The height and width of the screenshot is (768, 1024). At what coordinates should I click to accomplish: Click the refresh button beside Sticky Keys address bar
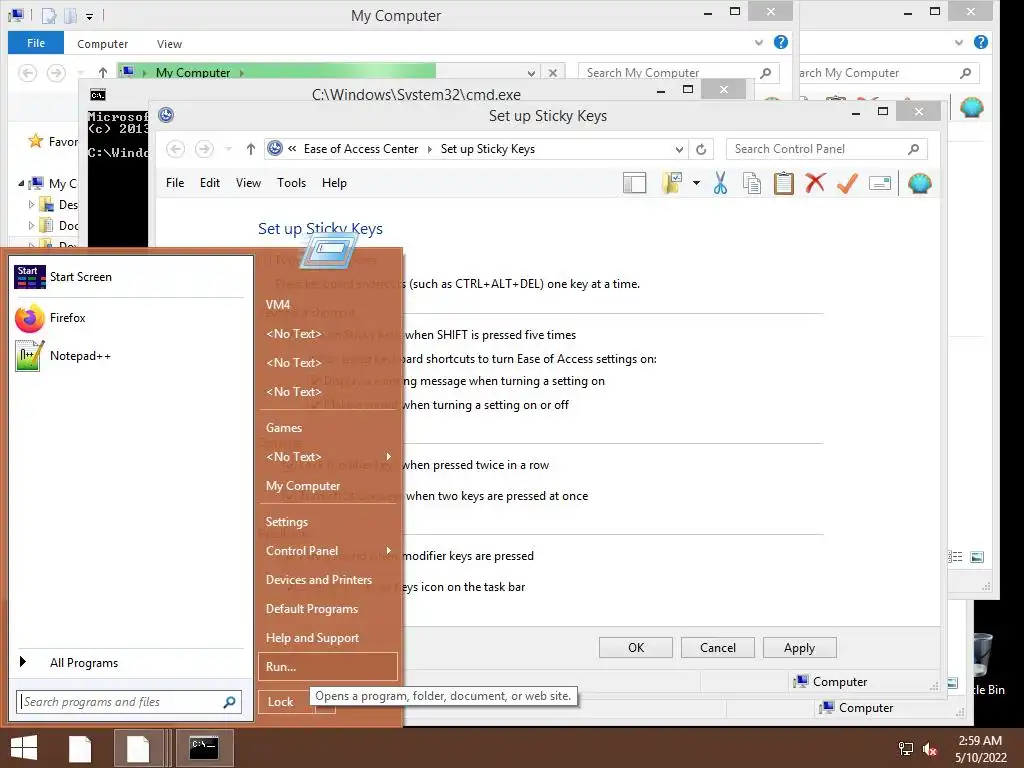[x=701, y=150]
